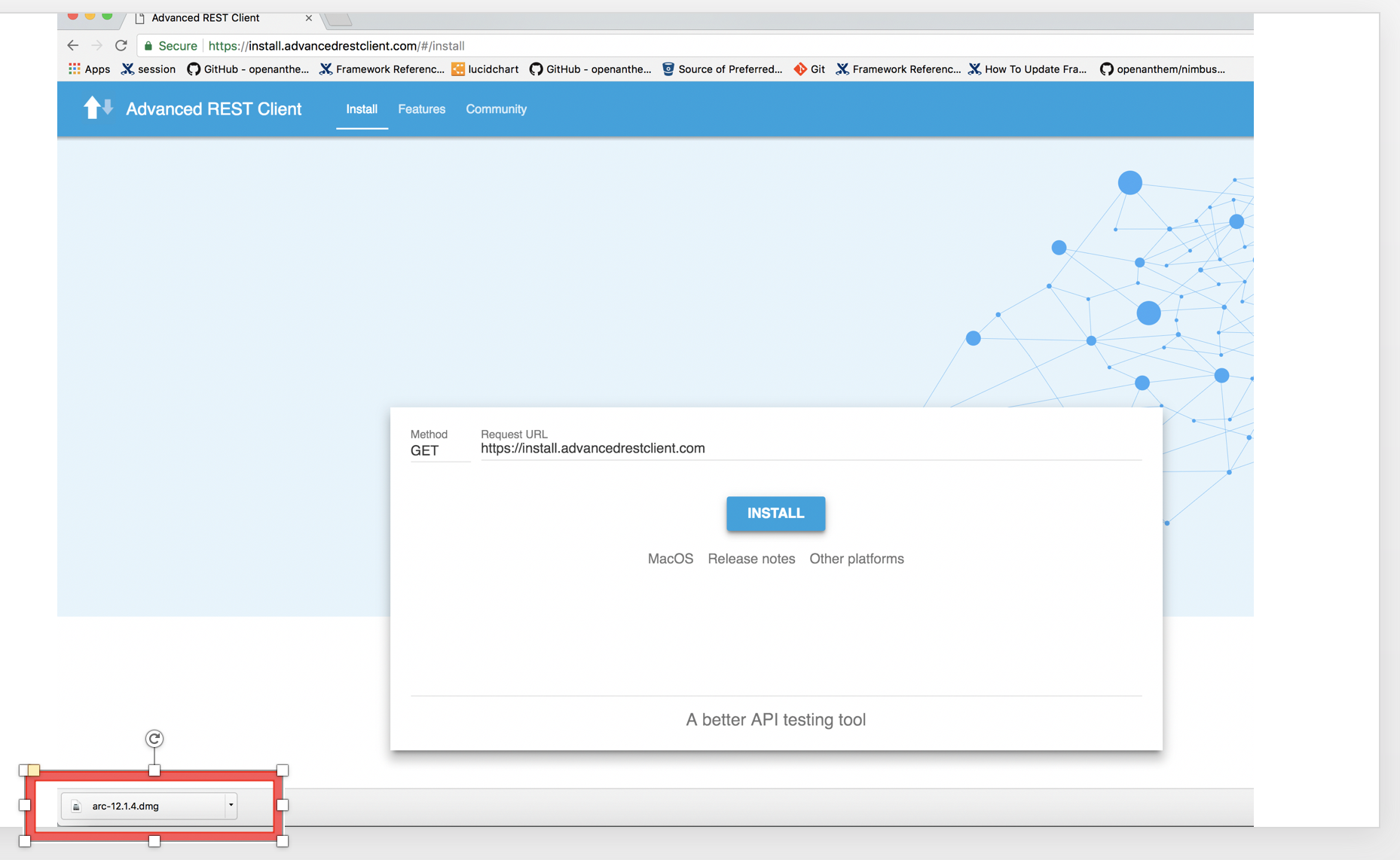The image size is (1400, 860).
Task: Open the Git bookmark
Action: 809,69
